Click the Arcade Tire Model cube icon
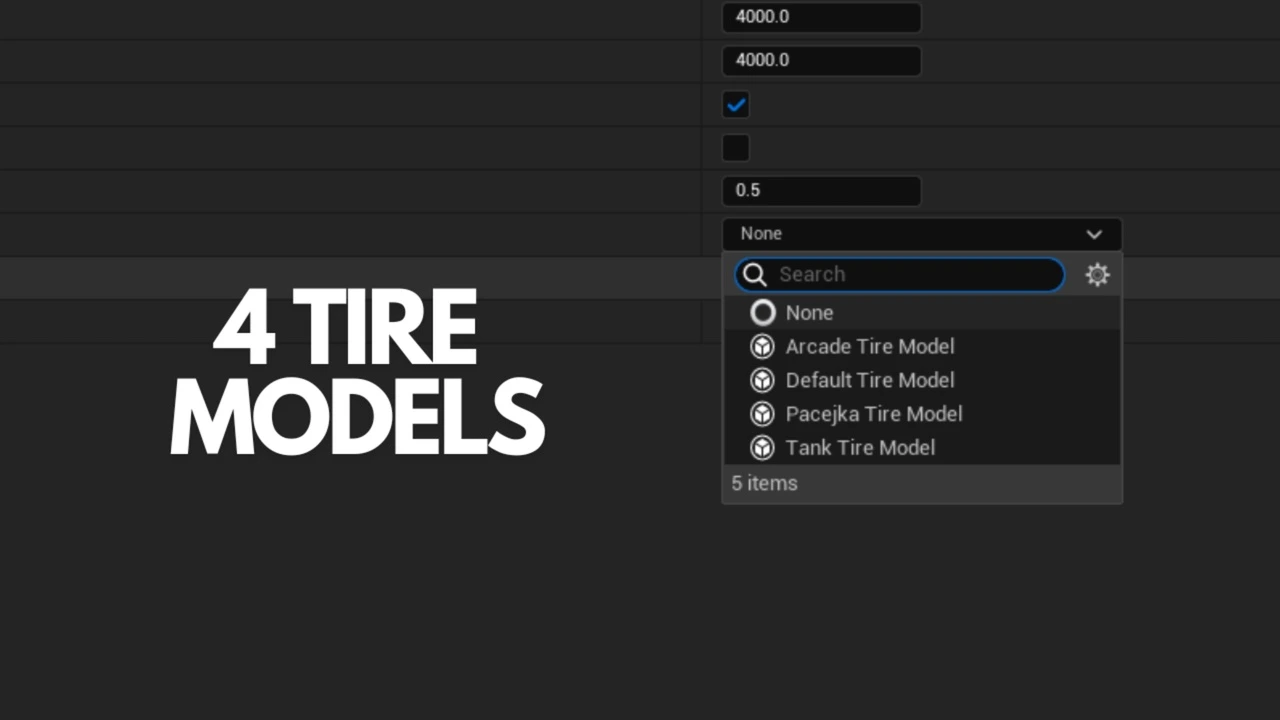Image resolution: width=1280 pixels, height=720 pixels. [x=763, y=347]
